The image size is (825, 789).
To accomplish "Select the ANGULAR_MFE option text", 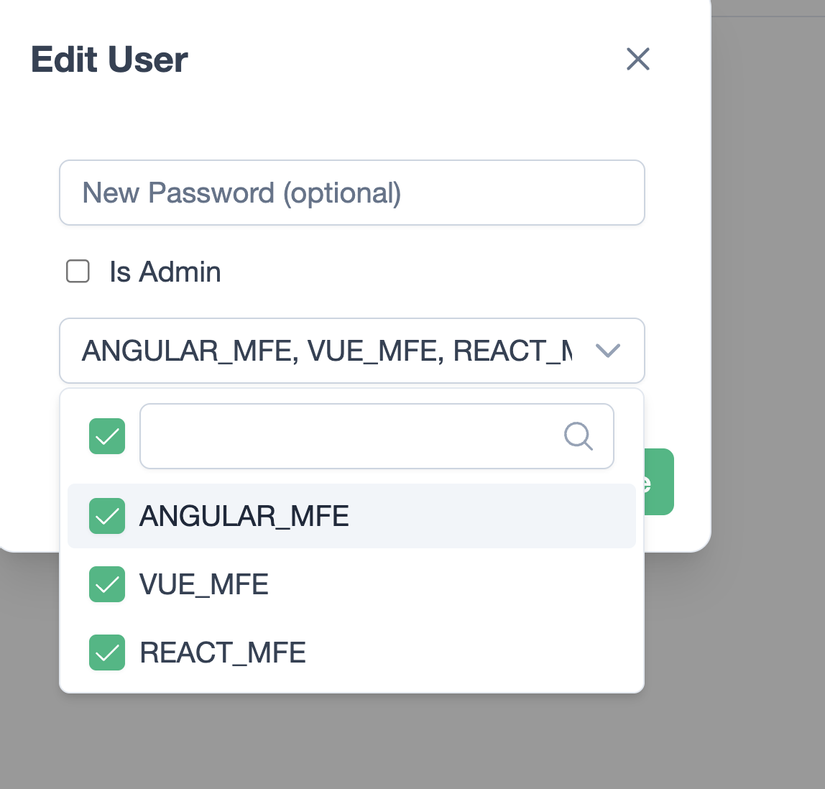I will pos(244,516).
